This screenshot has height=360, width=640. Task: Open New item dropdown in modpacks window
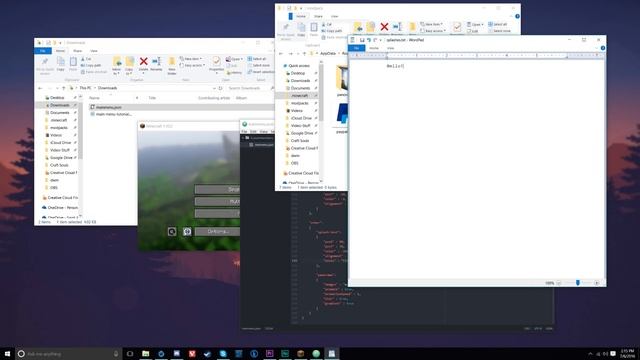coord(432,24)
